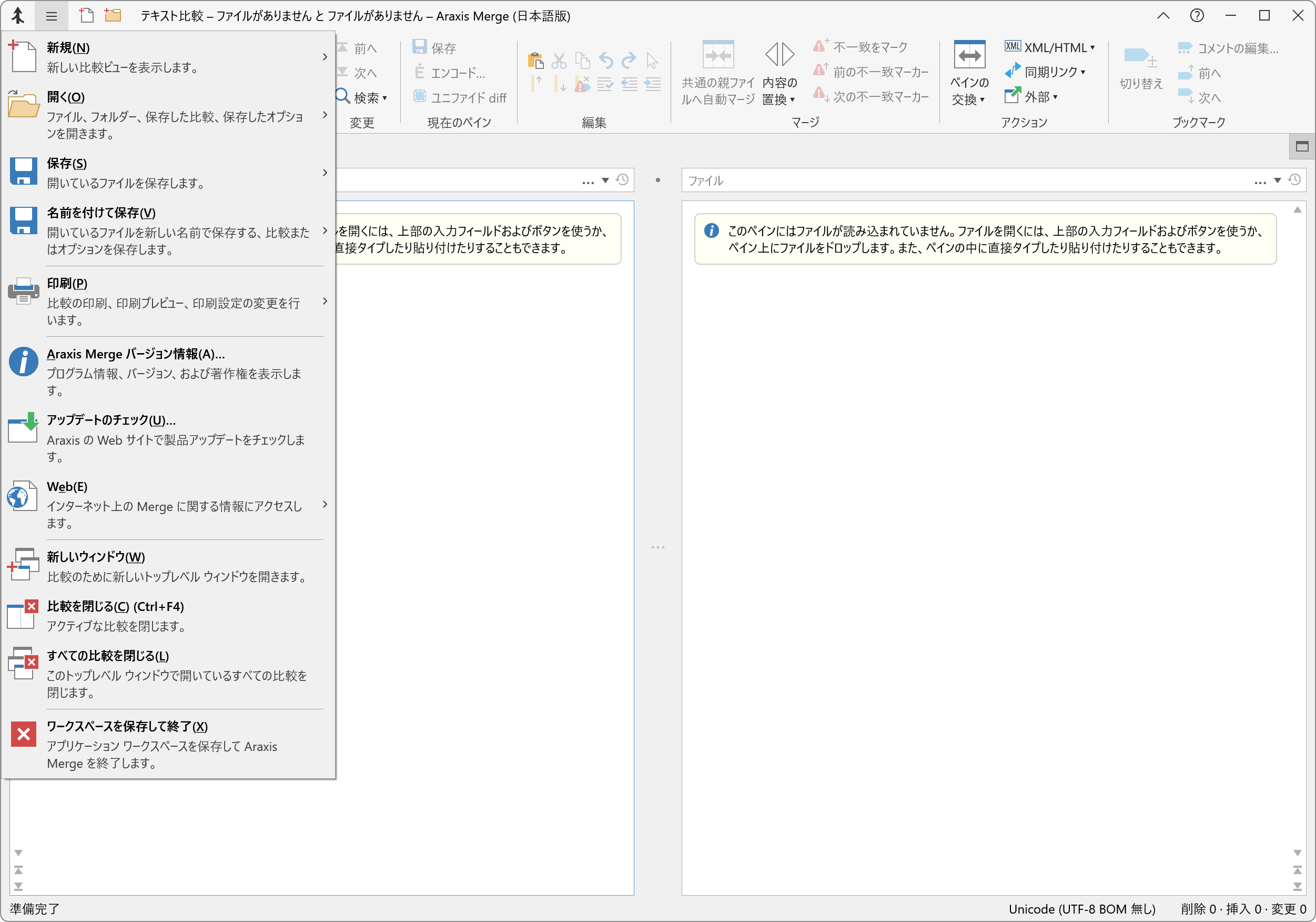Image resolution: width=1316 pixels, height=922 pixels.
Task: Click the Swap Panes (ペインの交換) icon
Action: pyautogui.click(x=969, y=56)
